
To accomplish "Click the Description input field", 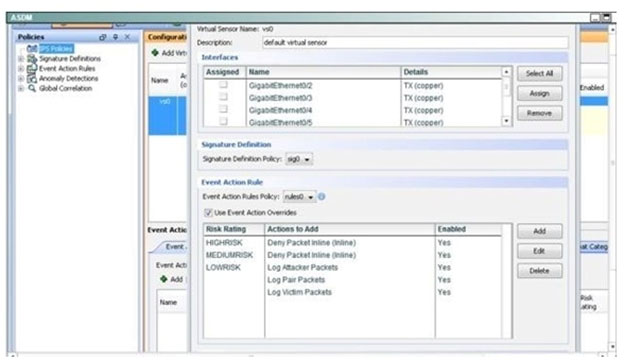I will (x=415, y=43).
